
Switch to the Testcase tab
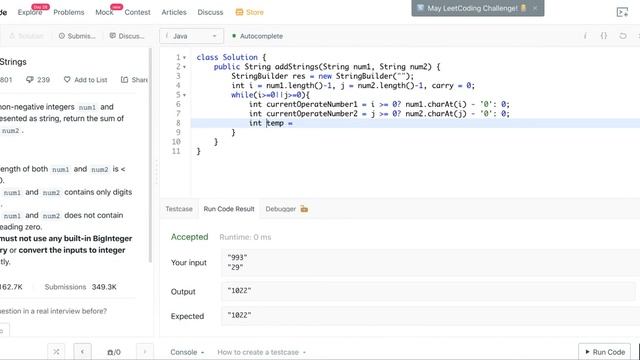tap(179, 209)
